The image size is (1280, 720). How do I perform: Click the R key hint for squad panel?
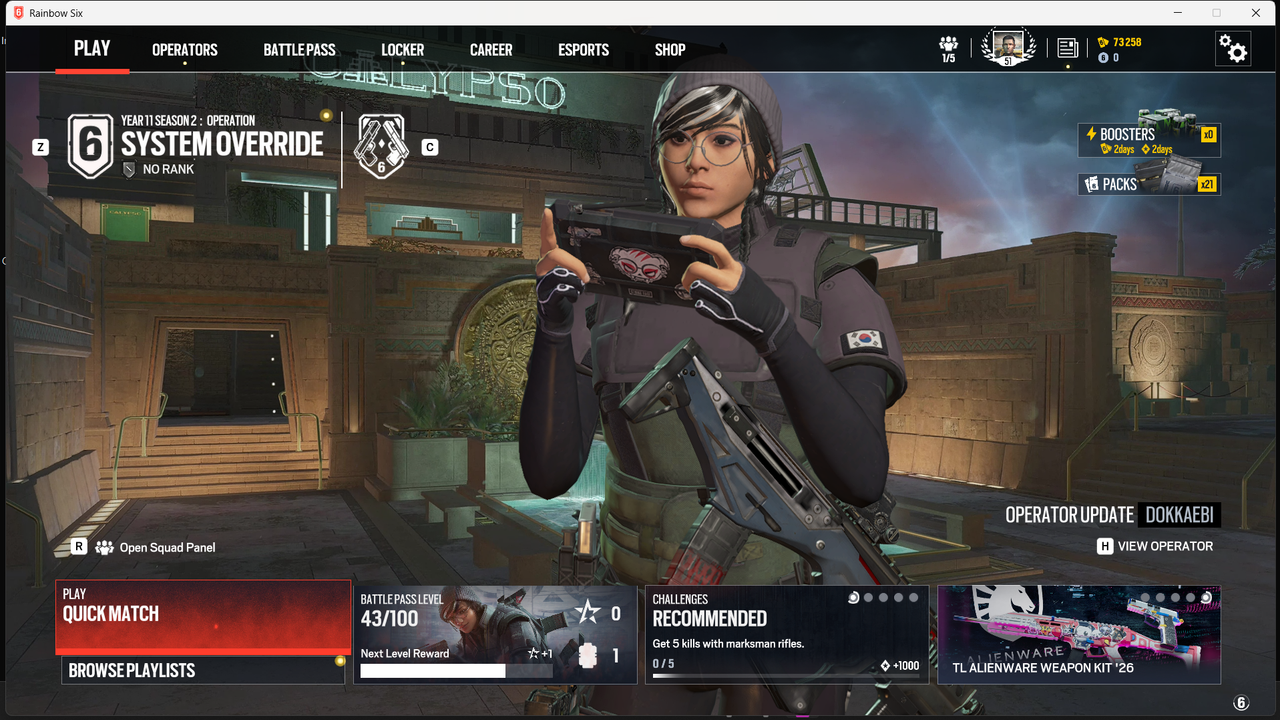click(x=79, y=547)
